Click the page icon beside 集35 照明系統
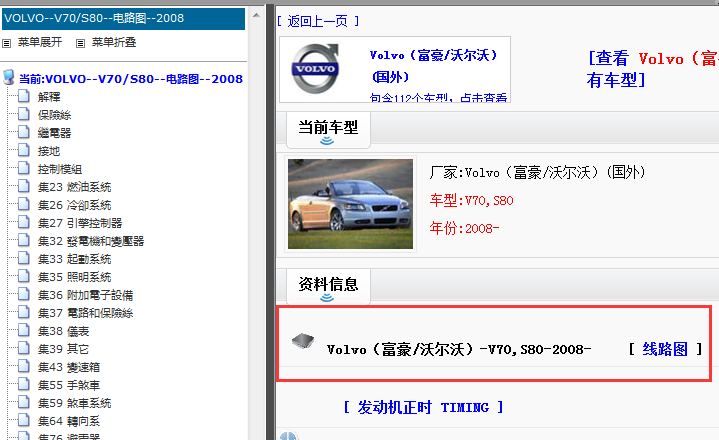The image size is (719, 440). click(x=24, y=277)
